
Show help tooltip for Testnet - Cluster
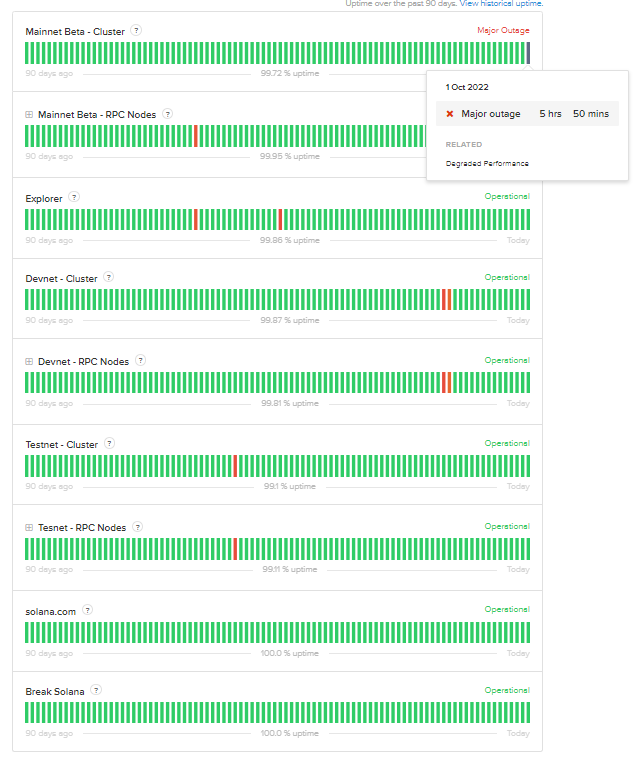109,443
